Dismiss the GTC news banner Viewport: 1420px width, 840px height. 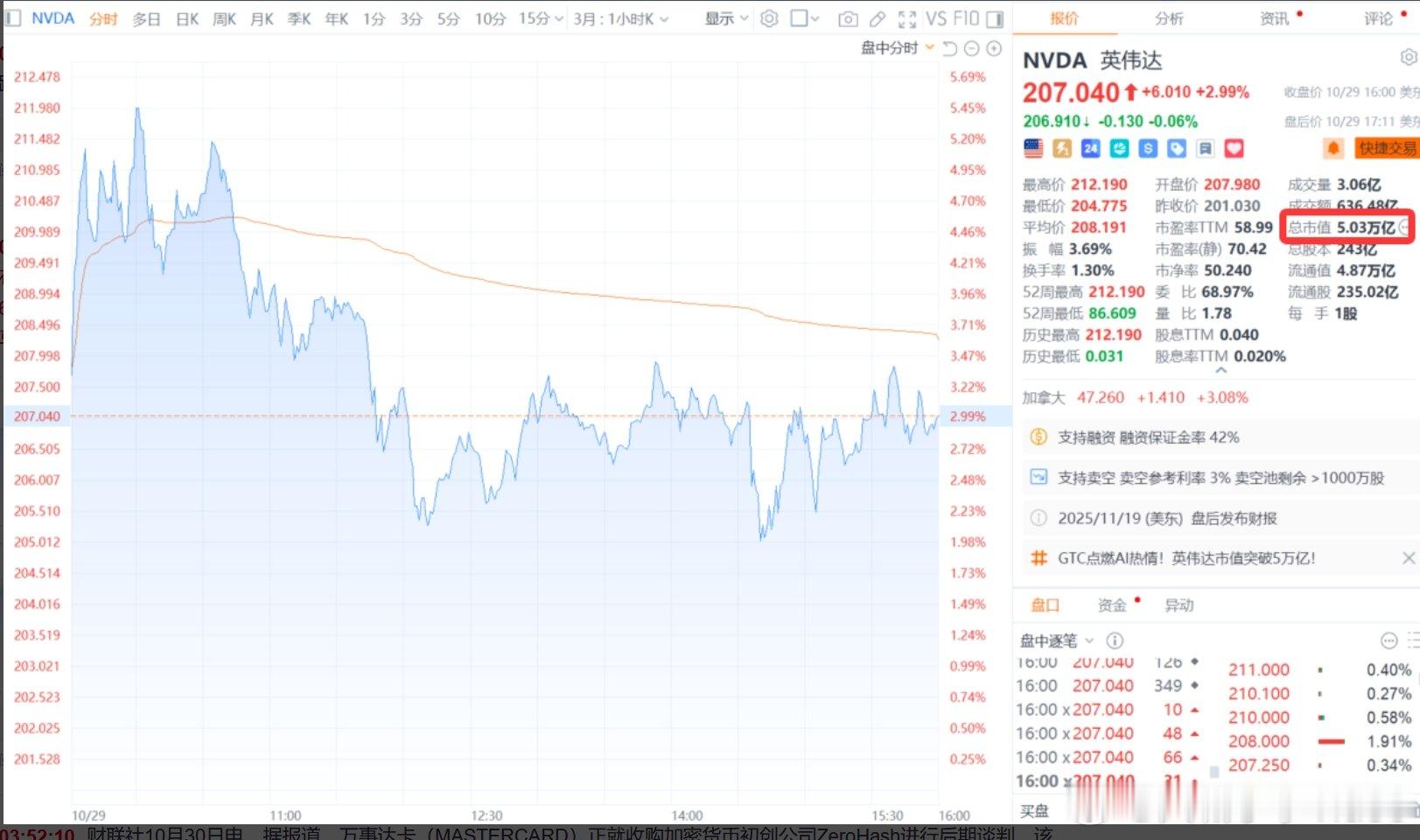click(x=1409, y=558)
